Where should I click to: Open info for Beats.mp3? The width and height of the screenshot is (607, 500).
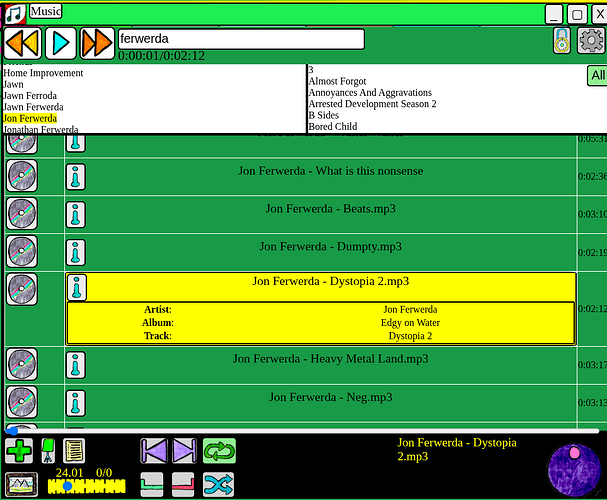tap(75, 215)
